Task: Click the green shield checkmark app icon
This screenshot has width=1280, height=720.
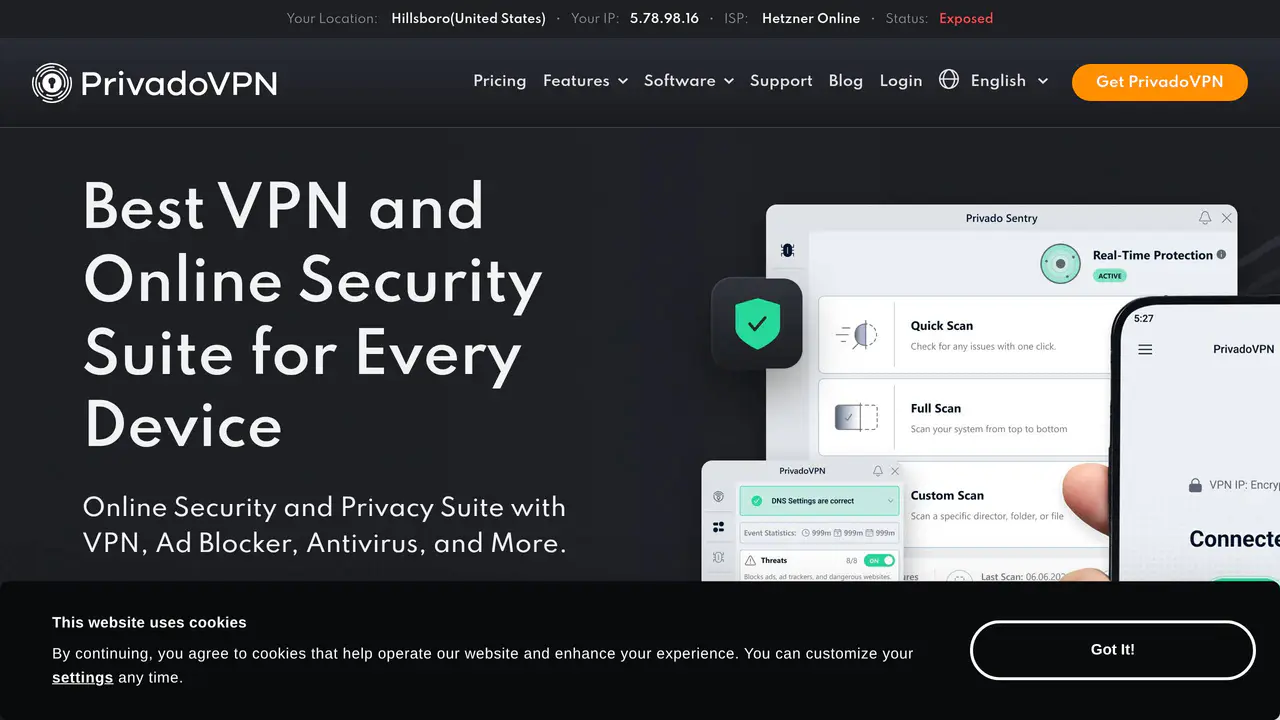Action: [x=757, y=323]
